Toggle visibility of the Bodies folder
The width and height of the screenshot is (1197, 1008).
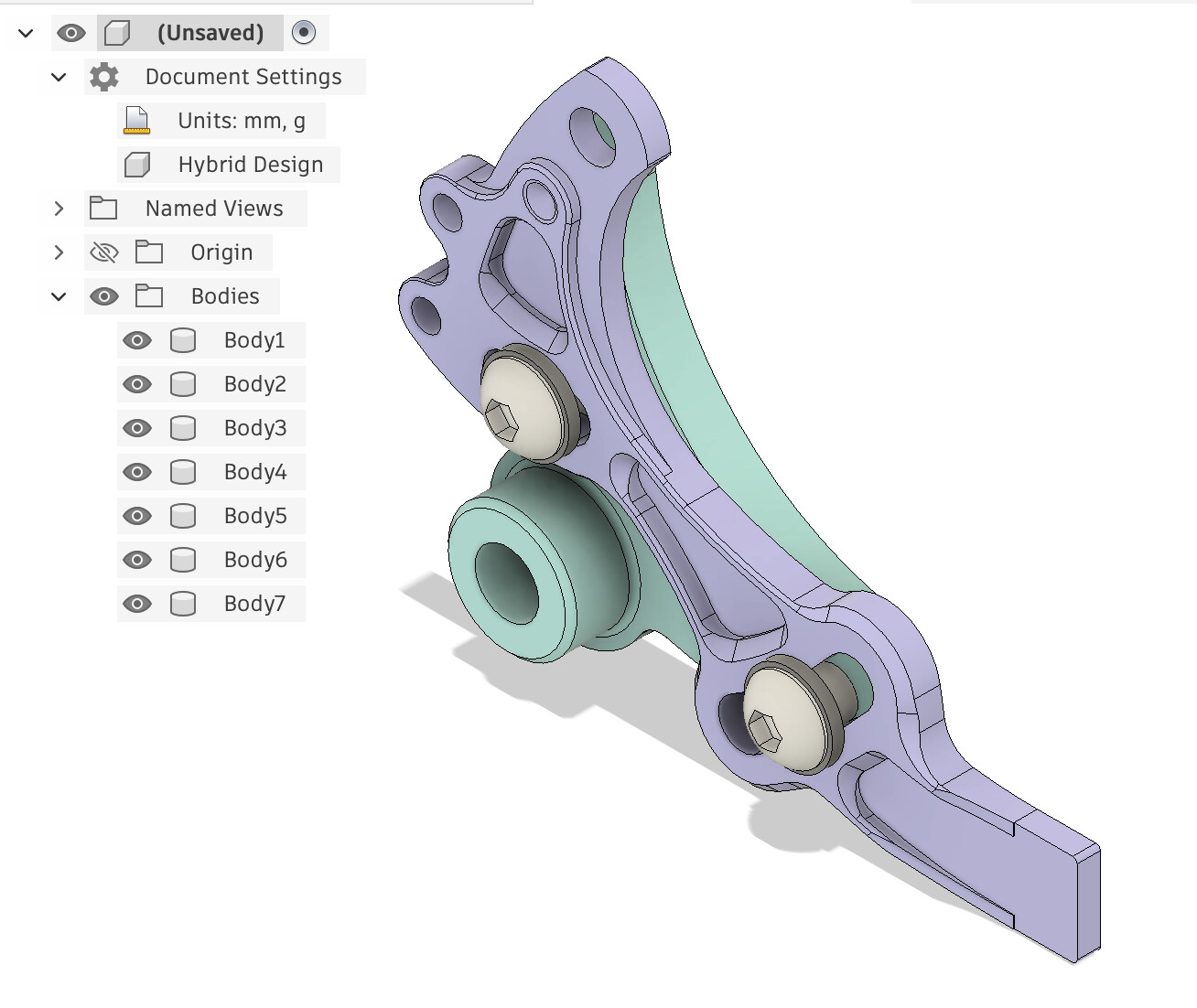(x=104, y=296)
